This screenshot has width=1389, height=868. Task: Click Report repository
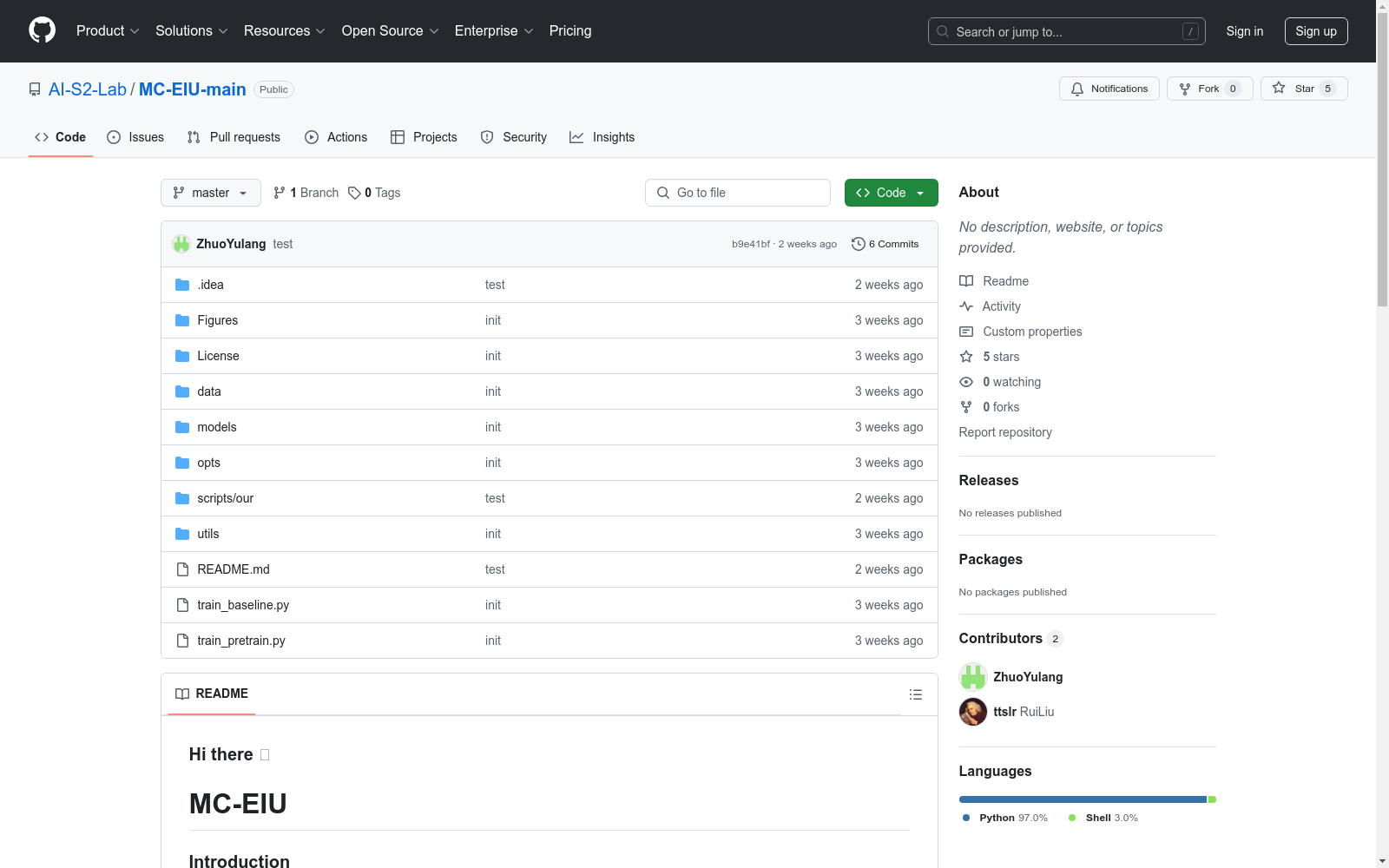click(x=1005, y=432)
